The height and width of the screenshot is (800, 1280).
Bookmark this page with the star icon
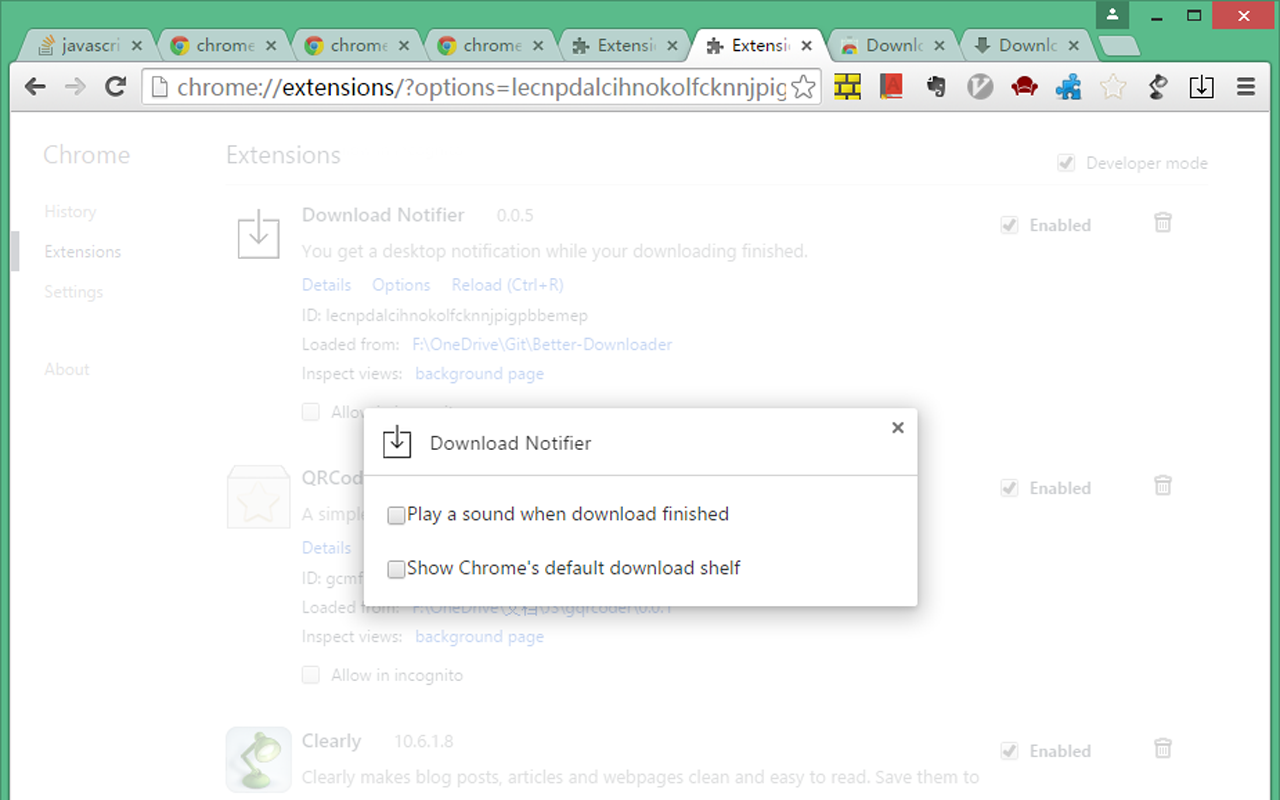tap(803, 87)
